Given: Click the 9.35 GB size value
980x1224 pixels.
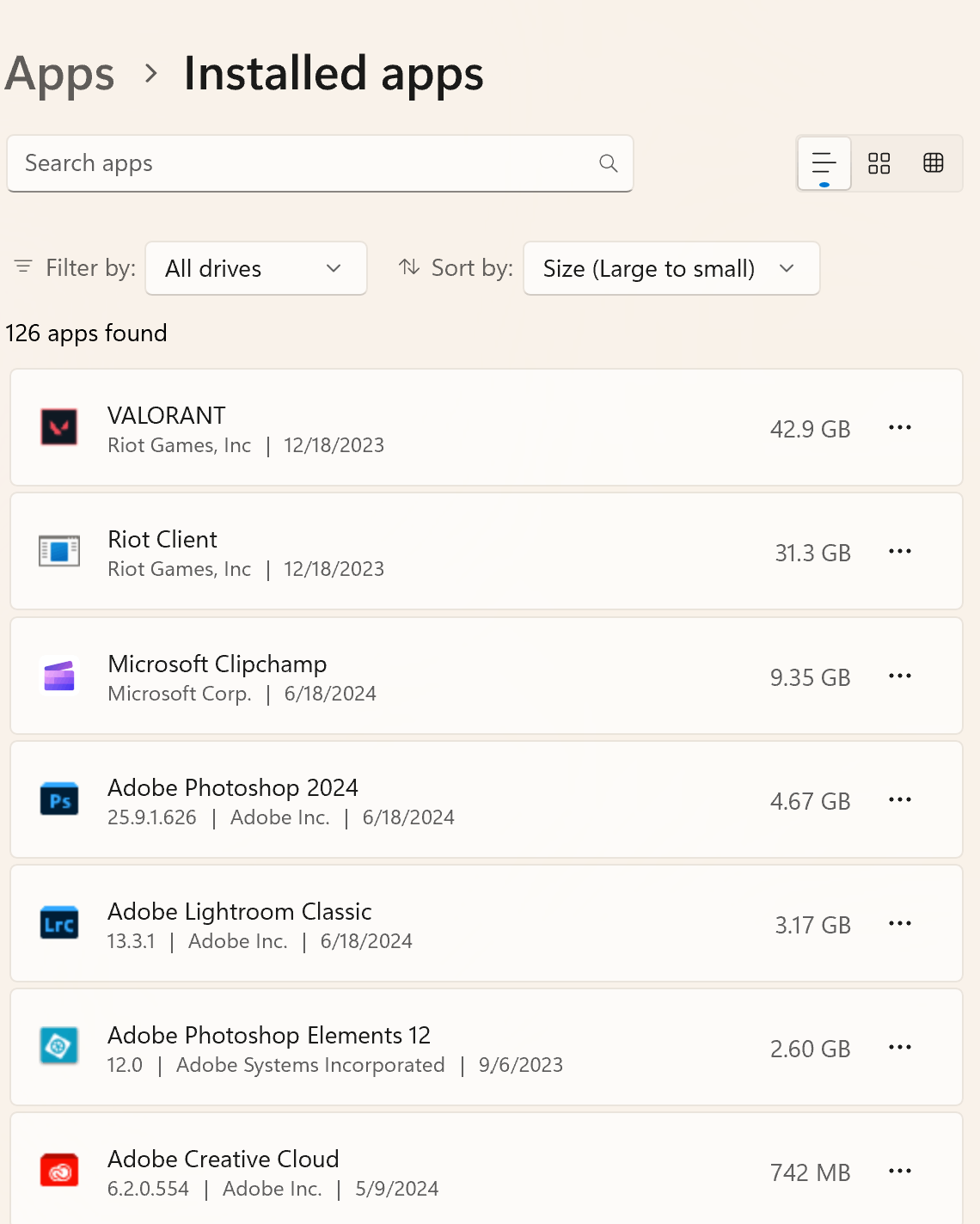Looking at the screenshot, I should [810, 677].
